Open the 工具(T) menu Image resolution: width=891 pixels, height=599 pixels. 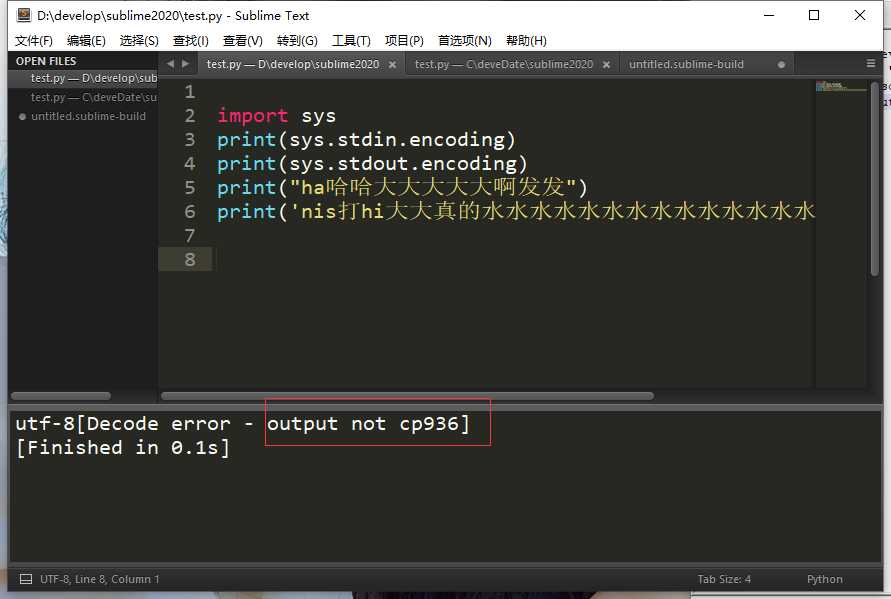coord(351,41)
